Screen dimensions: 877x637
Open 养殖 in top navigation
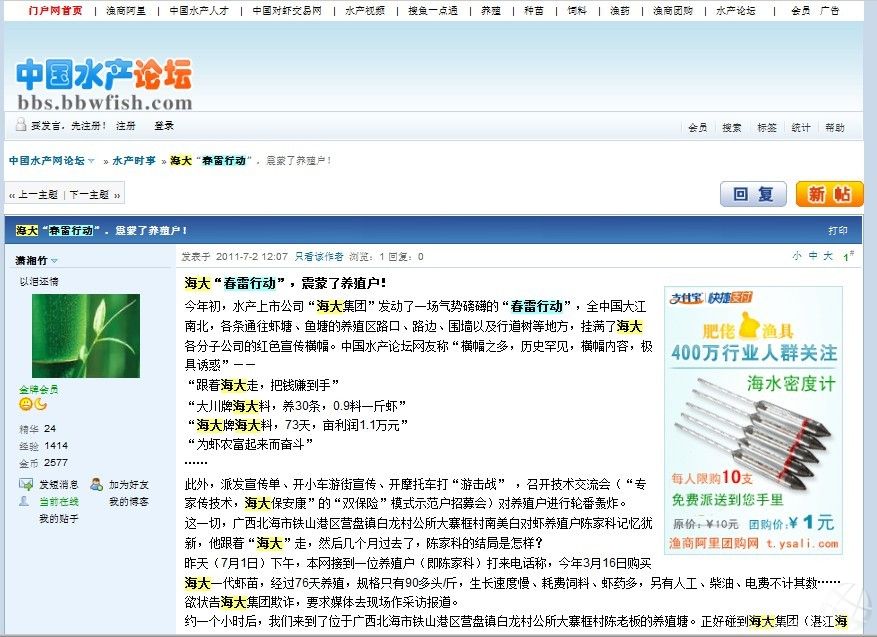pyautogui.click(x=491, y=10)
